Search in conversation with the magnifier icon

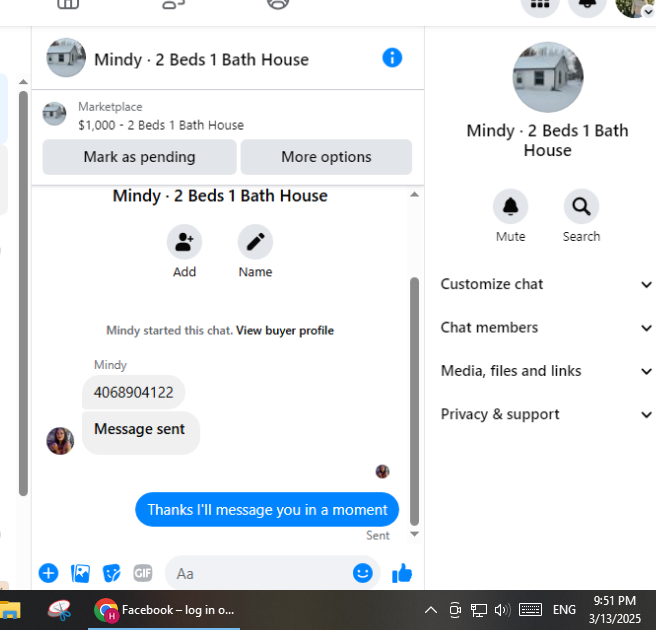tap(582, 207)
